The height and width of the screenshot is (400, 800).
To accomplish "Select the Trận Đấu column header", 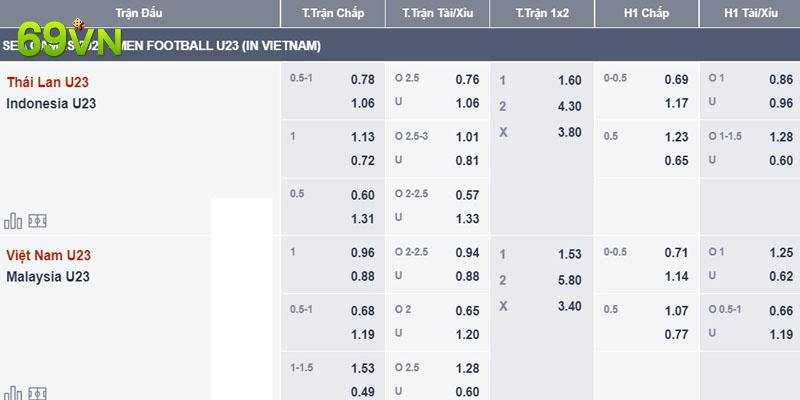I will tap(139, 13).
